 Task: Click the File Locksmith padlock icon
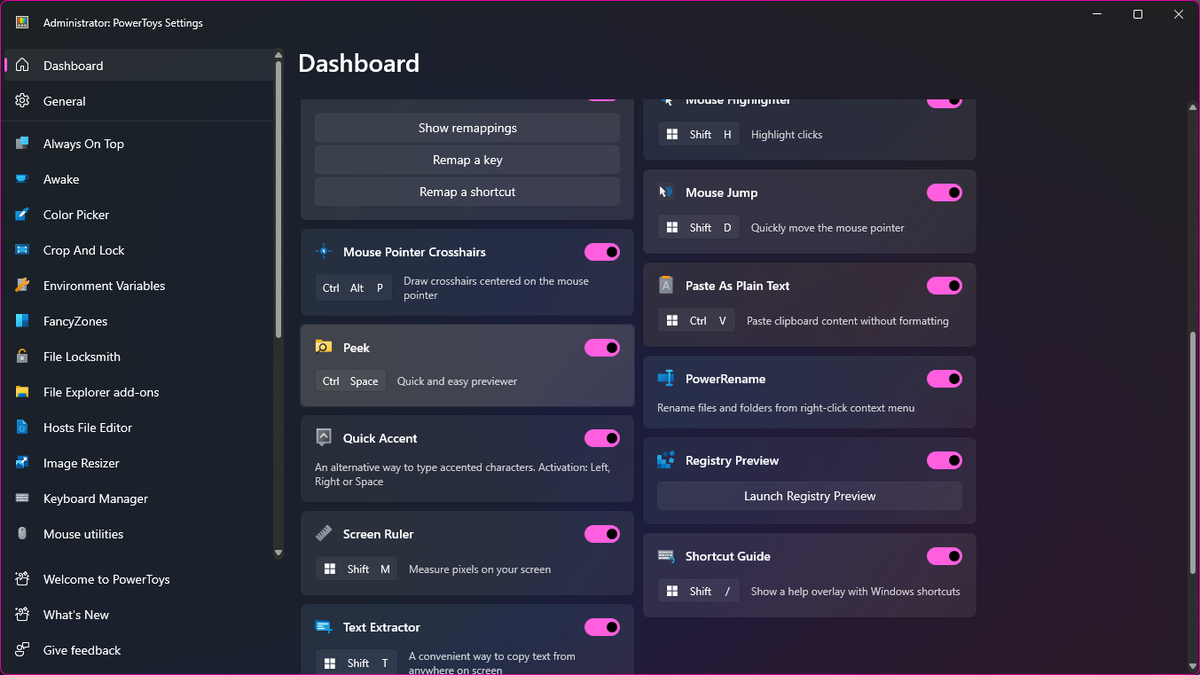click(24, 356)
